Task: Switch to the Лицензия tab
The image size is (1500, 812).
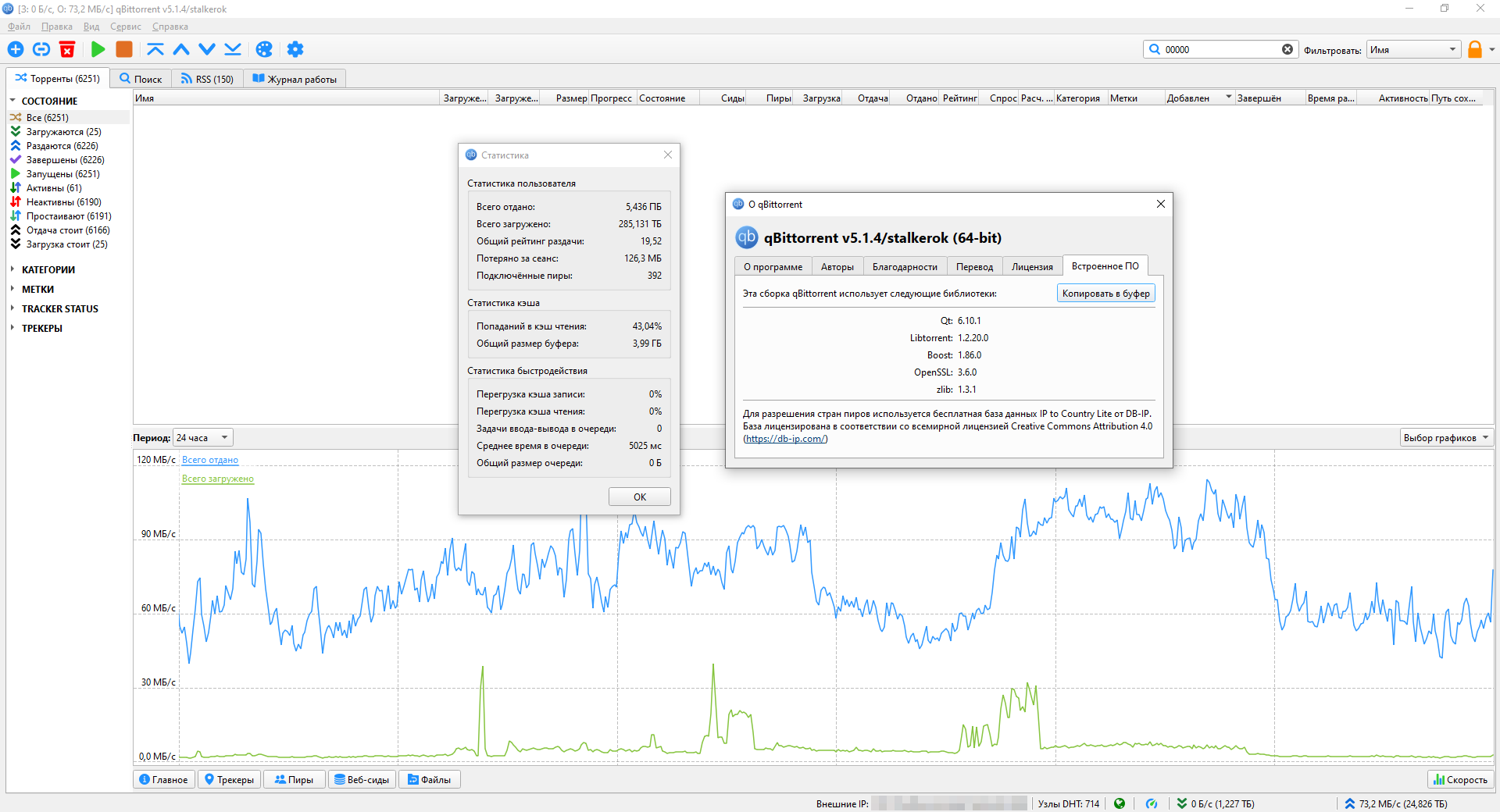Action: point(1031,267)
